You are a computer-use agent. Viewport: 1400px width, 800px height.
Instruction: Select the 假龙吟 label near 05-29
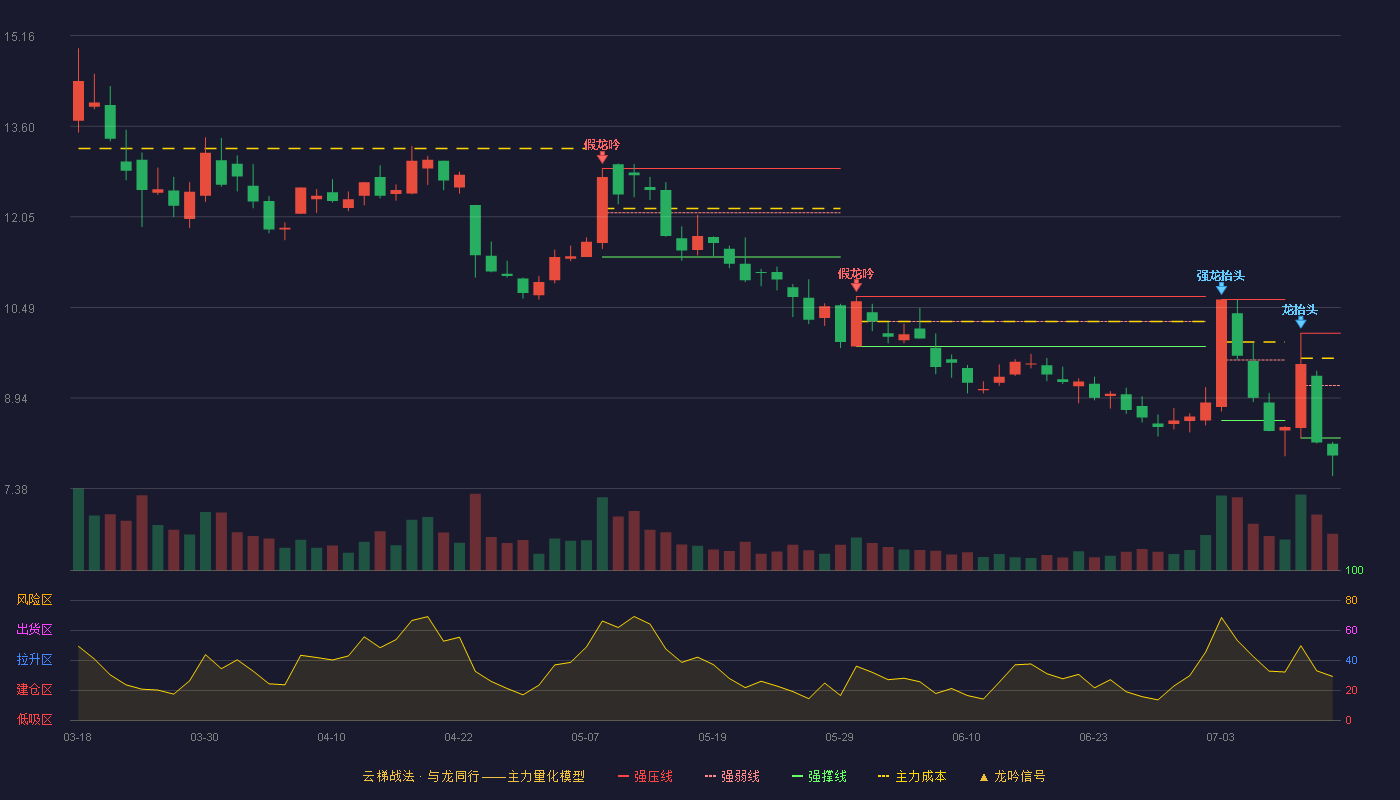point(856,274)
